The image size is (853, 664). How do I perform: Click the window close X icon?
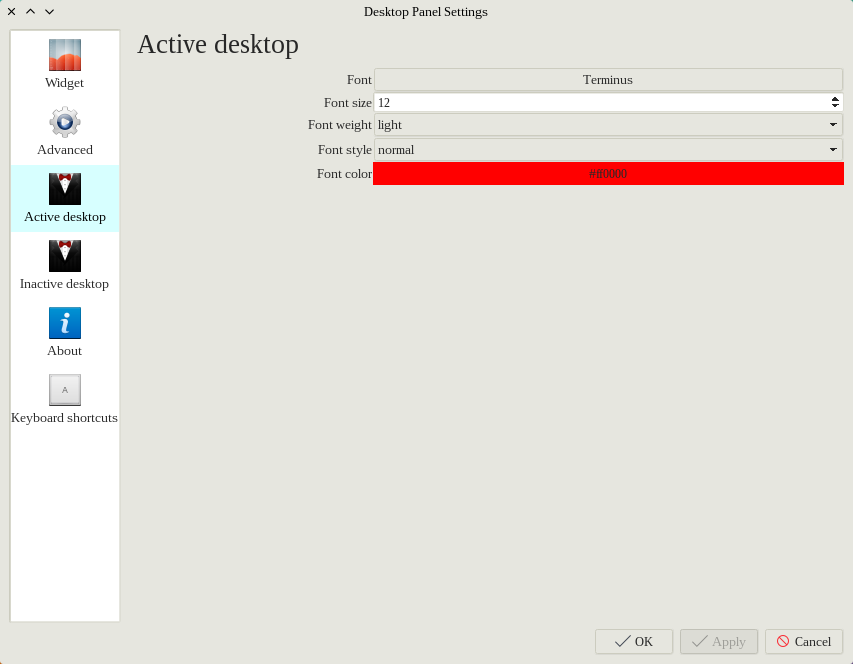coord(11,12)
